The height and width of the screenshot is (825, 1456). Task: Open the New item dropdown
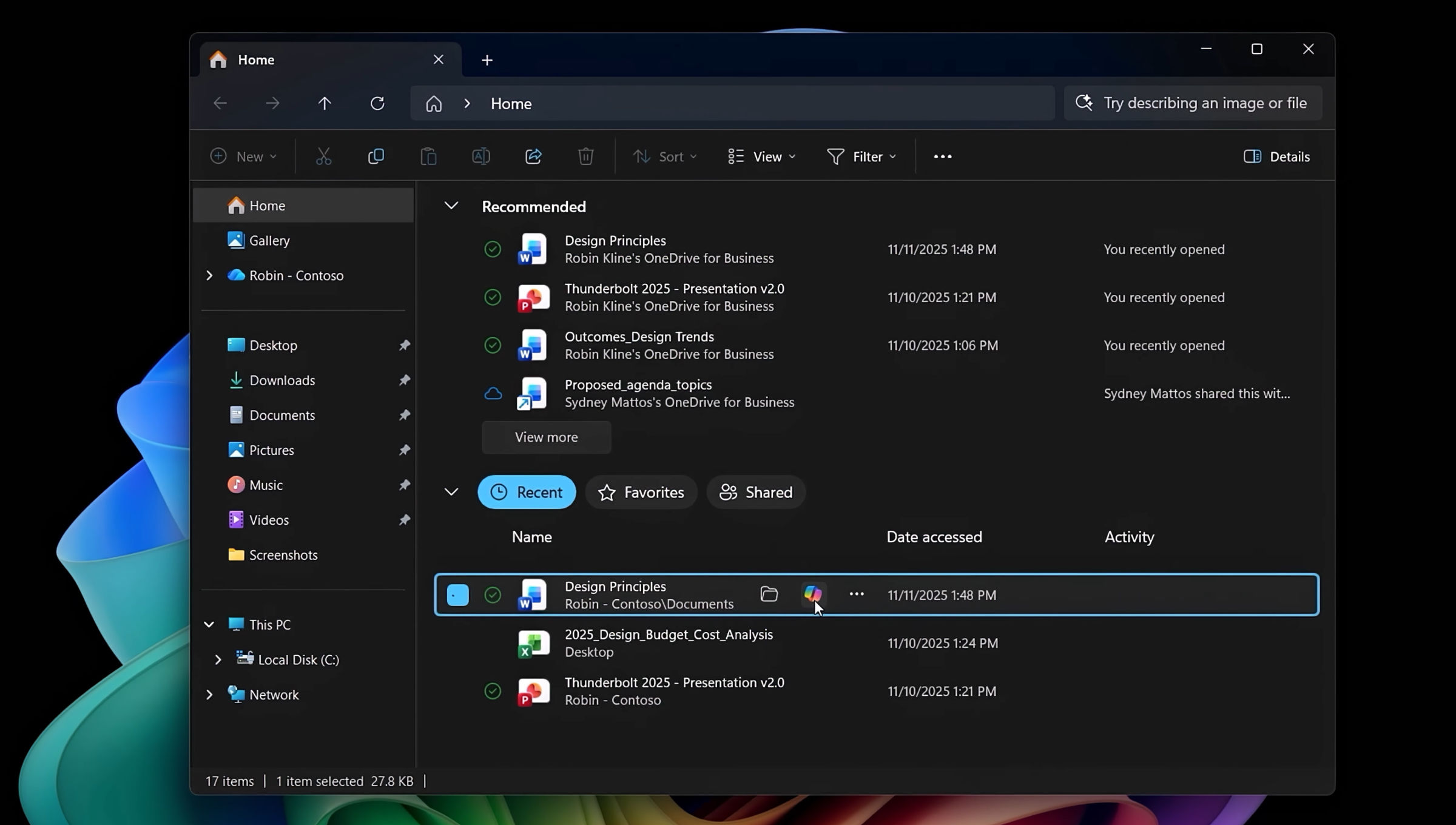click(x=243, y=156)
